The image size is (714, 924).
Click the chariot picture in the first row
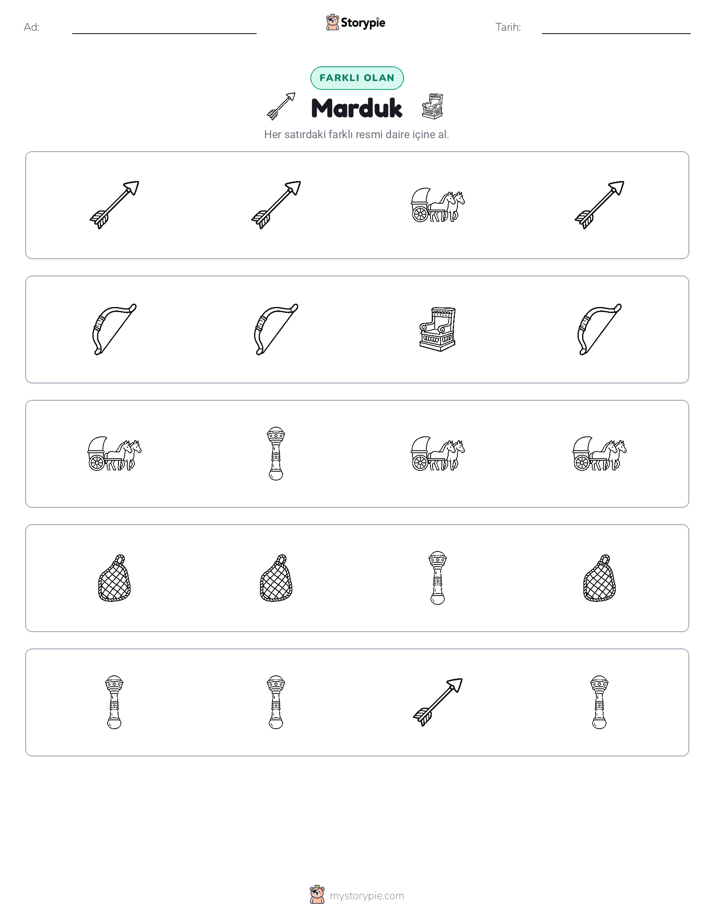pos(438,205)
